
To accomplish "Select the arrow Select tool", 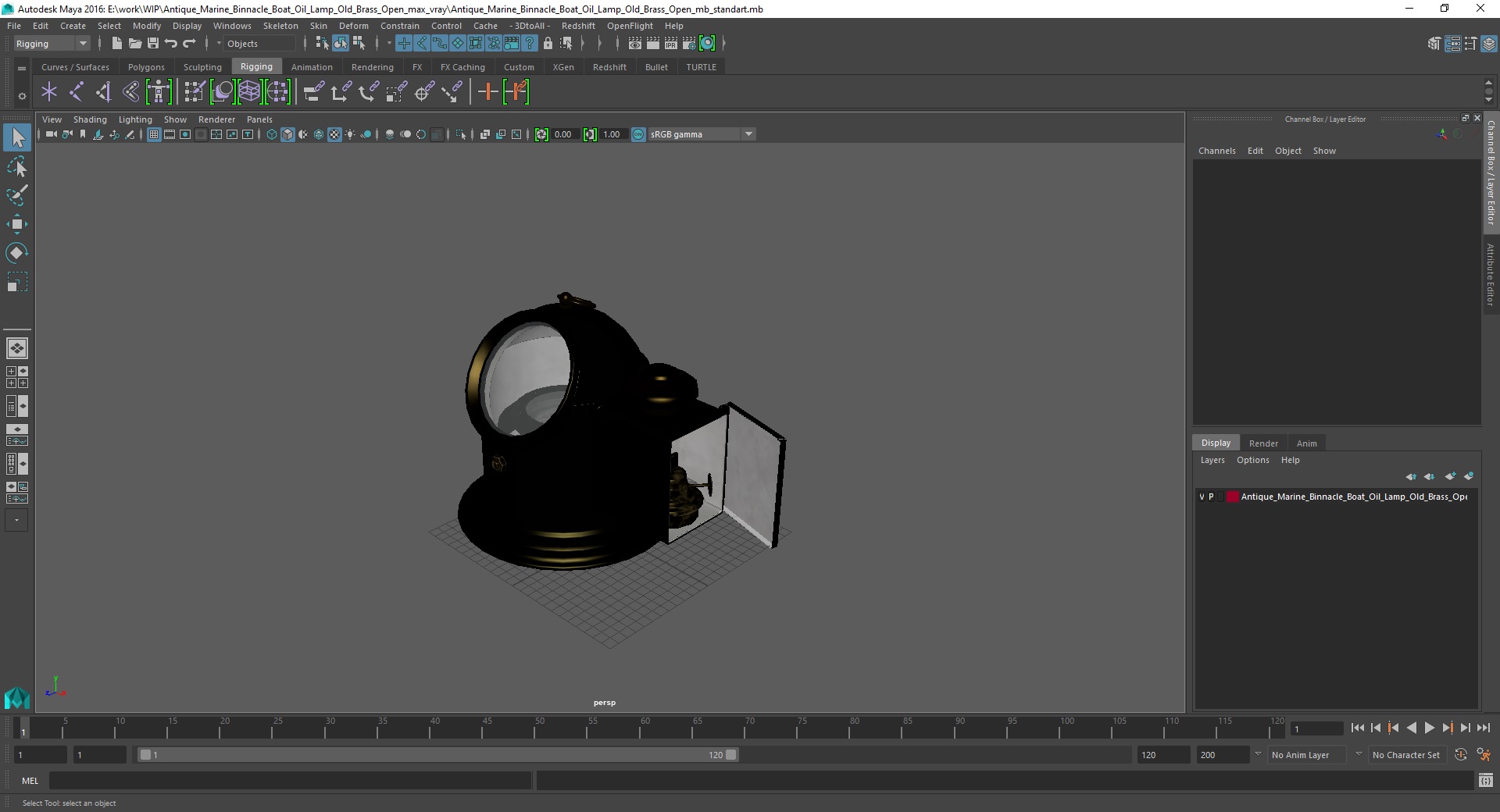I will pos(16,138).
